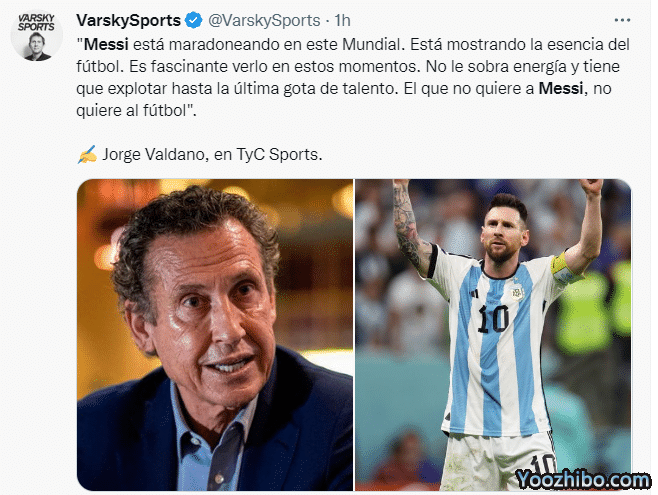Image resolution: width=658 pixels, height=495 pixels.
Task: Click the blue verified badge icon
Action: [193, 20]
